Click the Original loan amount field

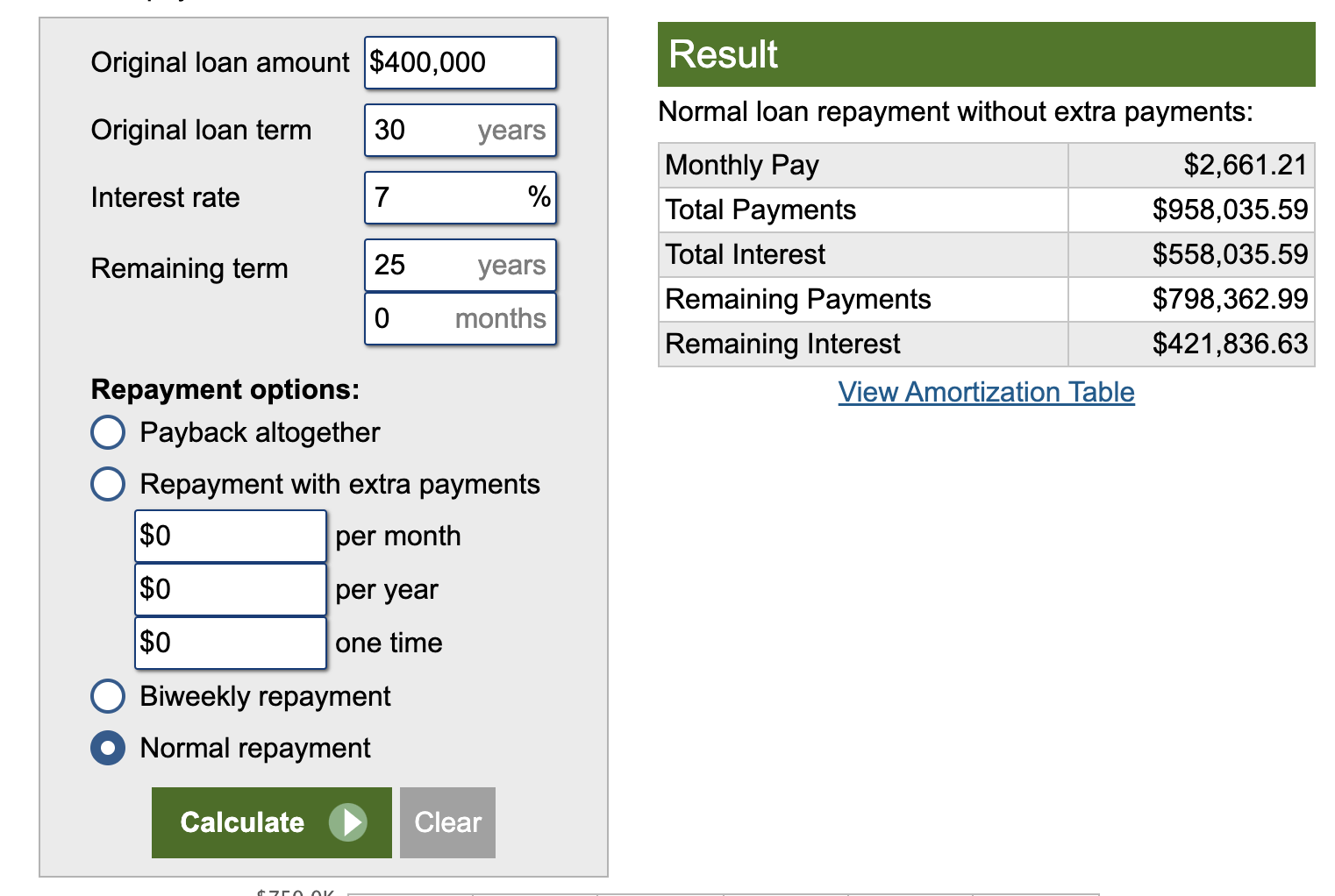(x=460, y=63)
